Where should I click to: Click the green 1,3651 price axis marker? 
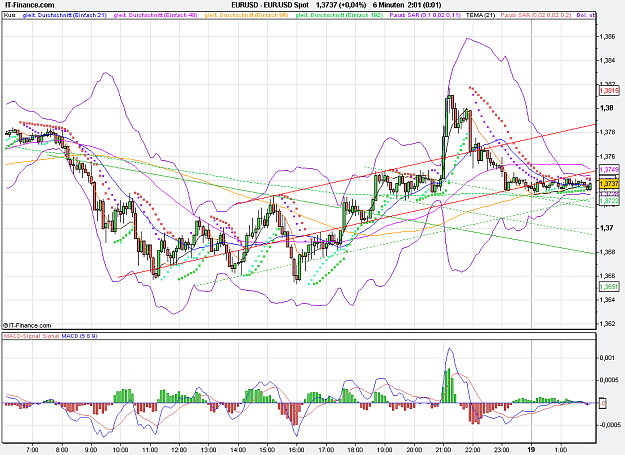(609, 286)
